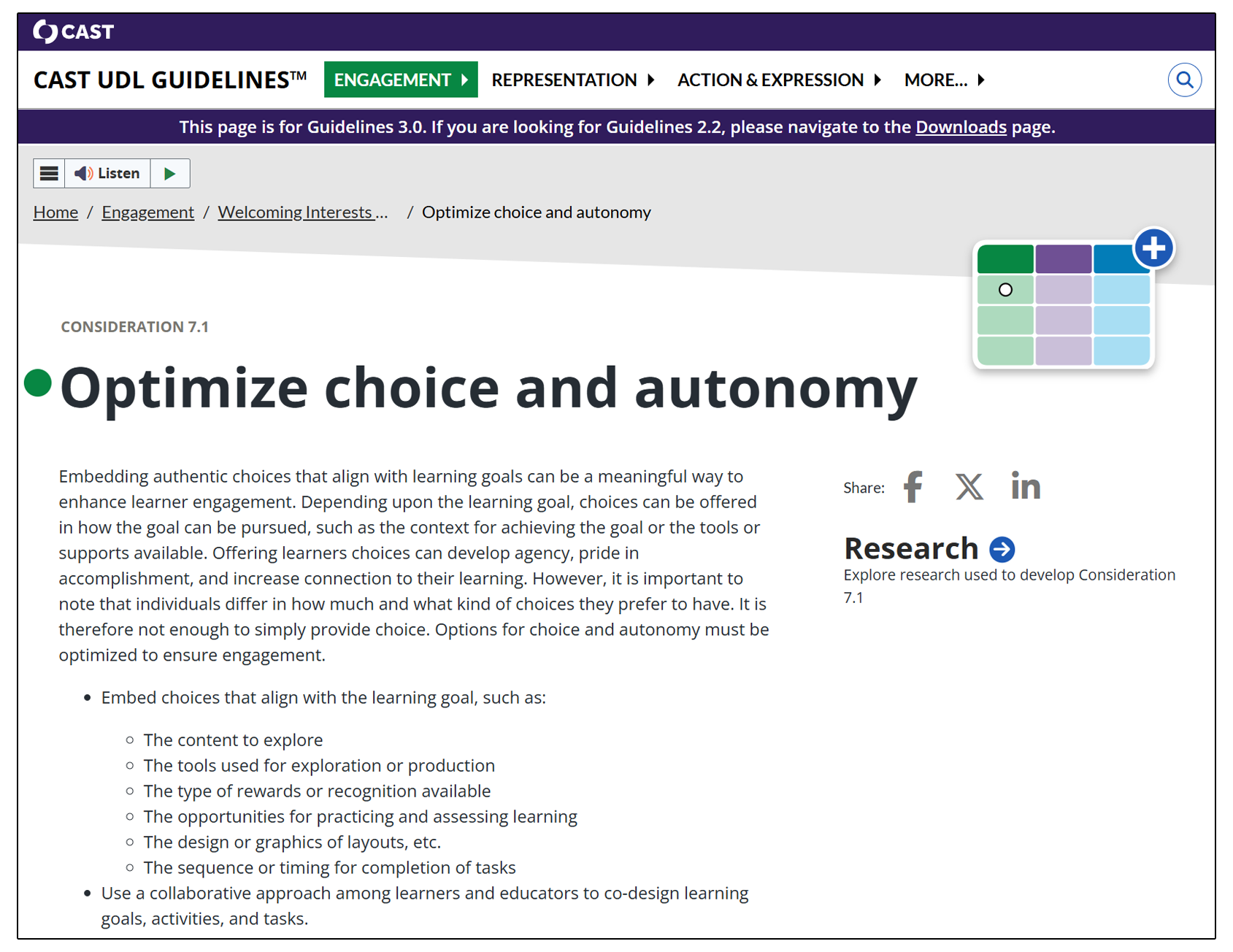Click the purple header cell in grid
Screen dimensions: 1233x952
point(1063,258)
